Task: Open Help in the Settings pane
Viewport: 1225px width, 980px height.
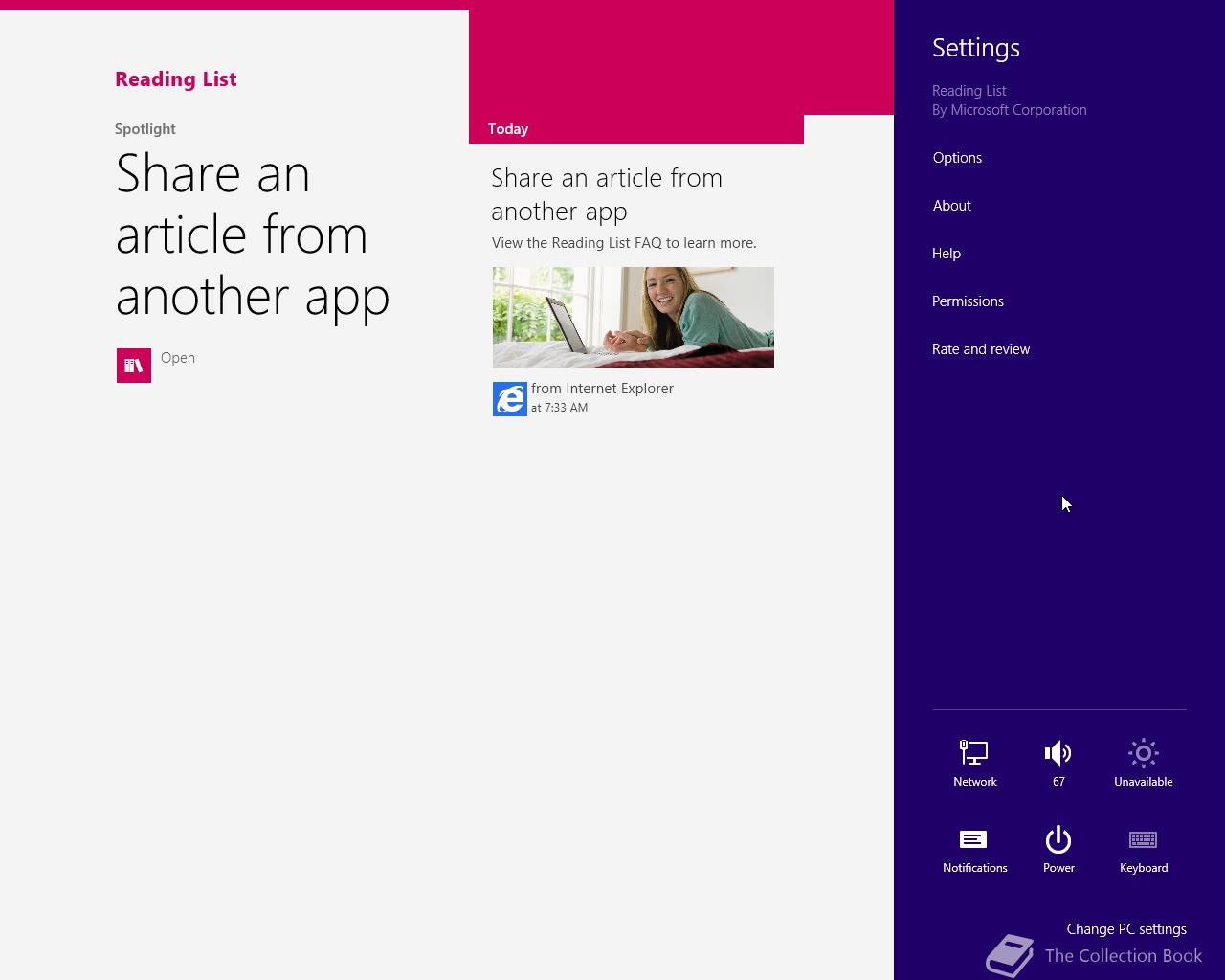Action: 947,254
